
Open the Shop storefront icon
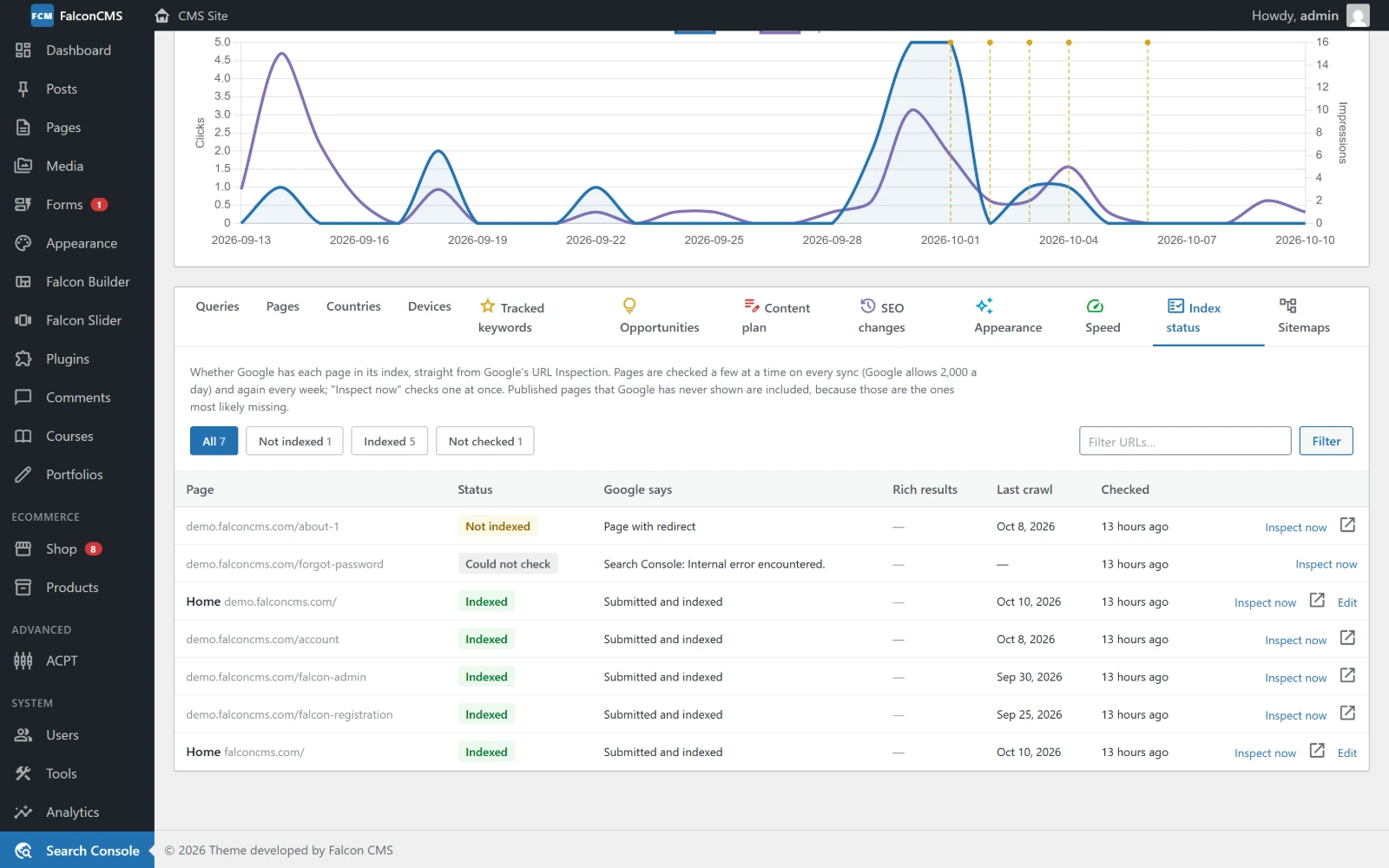coord(23,549)
